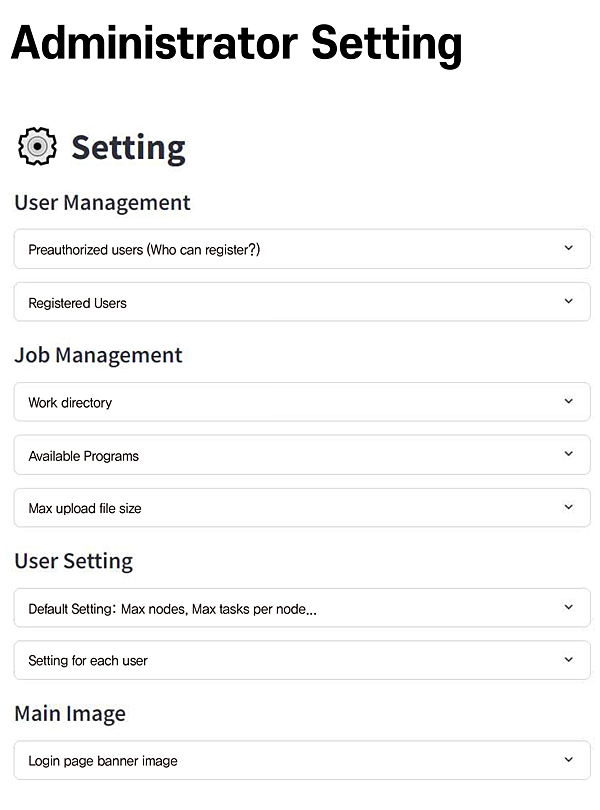
Task: Click chevron on Preauthorized users row
Action: [x=568, y=248]
